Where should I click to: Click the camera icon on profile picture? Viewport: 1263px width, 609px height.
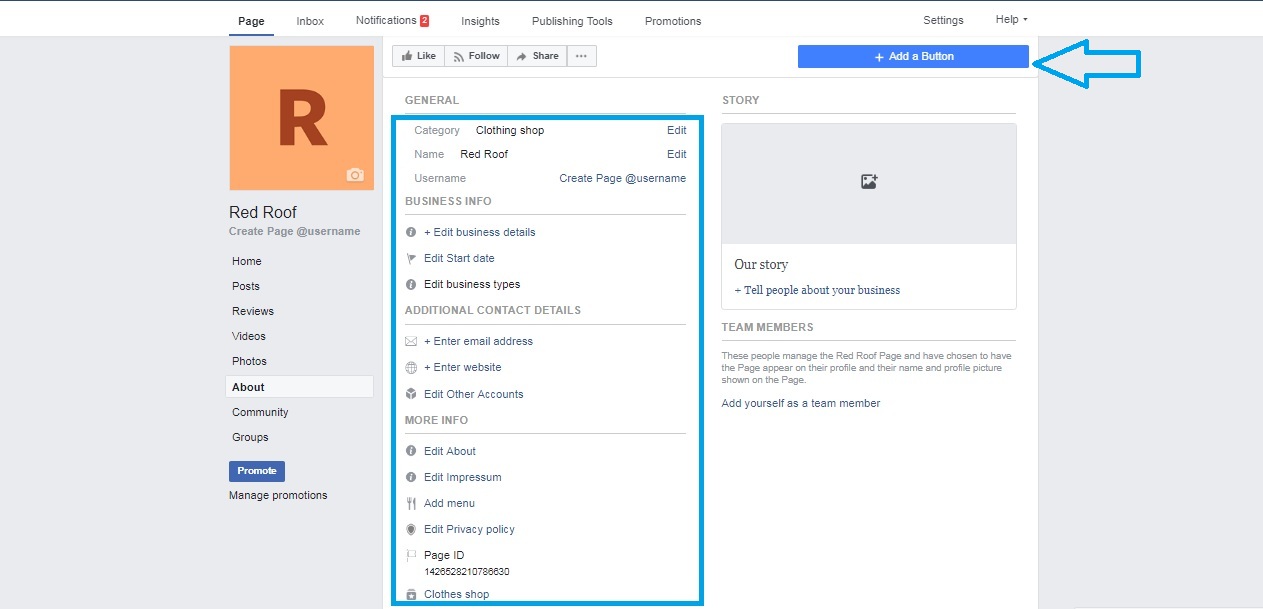tap(355, 175)
